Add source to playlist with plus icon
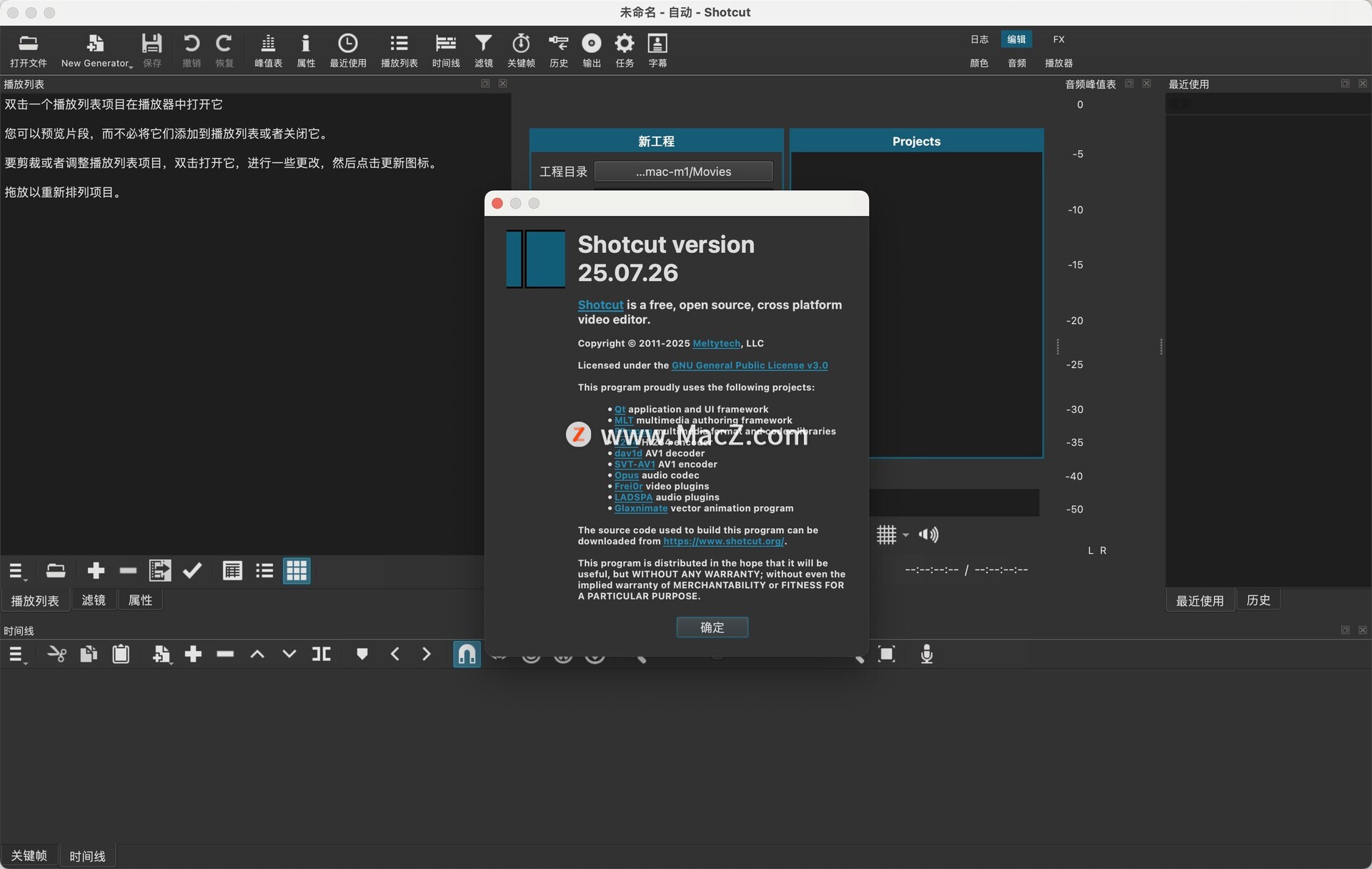 tap(96, 570)
